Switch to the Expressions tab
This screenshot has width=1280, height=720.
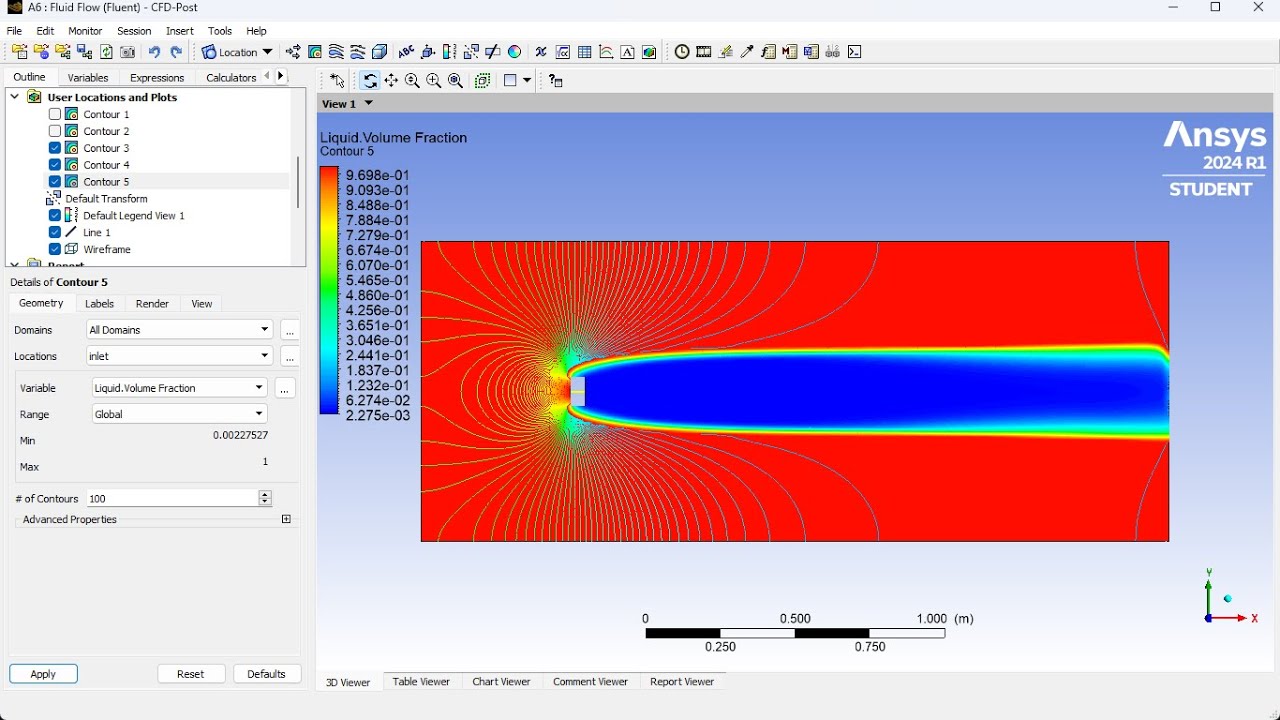coord(157,77)
